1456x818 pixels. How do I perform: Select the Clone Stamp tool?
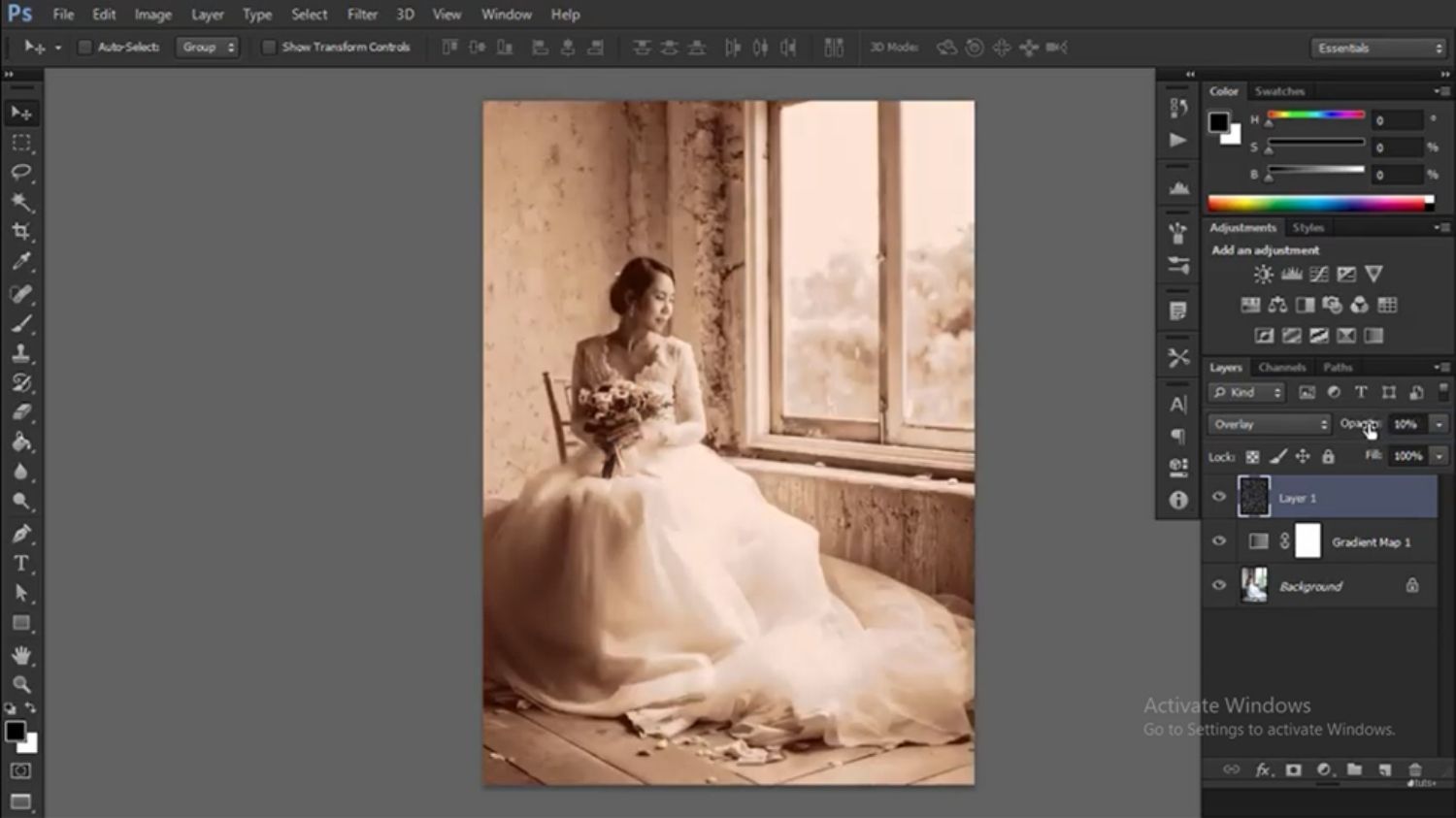point(21,353)
